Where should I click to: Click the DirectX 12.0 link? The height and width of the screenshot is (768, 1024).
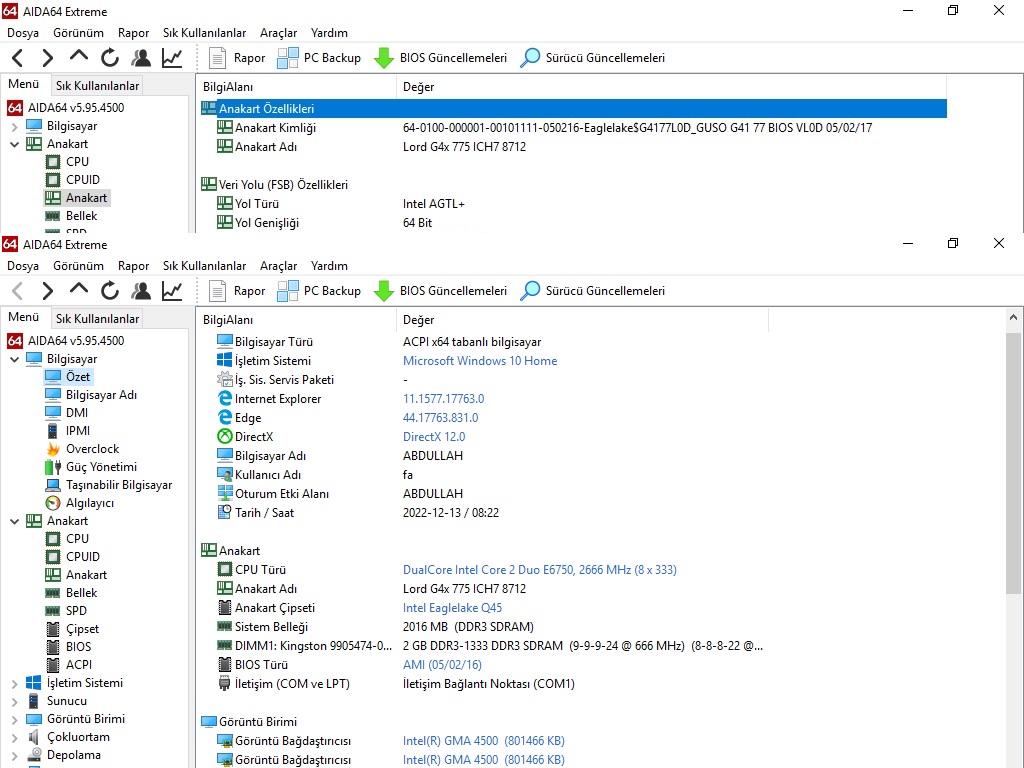434,437
